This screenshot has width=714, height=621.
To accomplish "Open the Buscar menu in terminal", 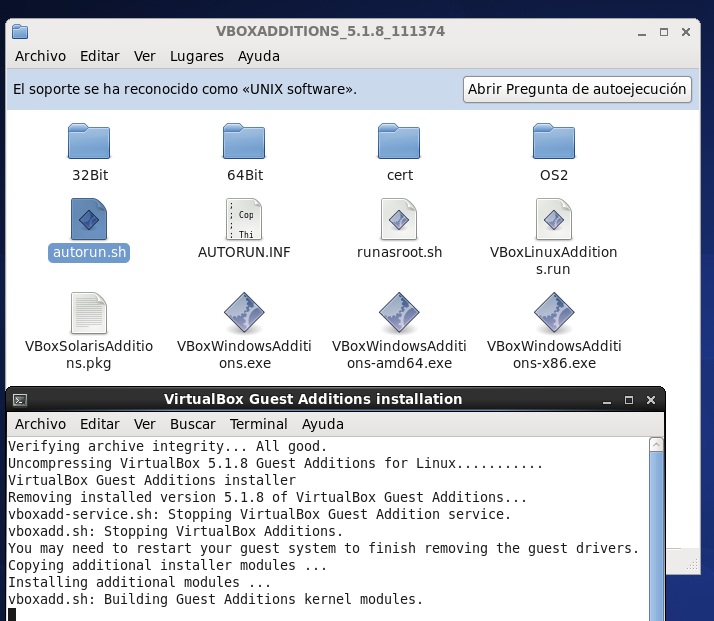I will (x=193, y=424).
